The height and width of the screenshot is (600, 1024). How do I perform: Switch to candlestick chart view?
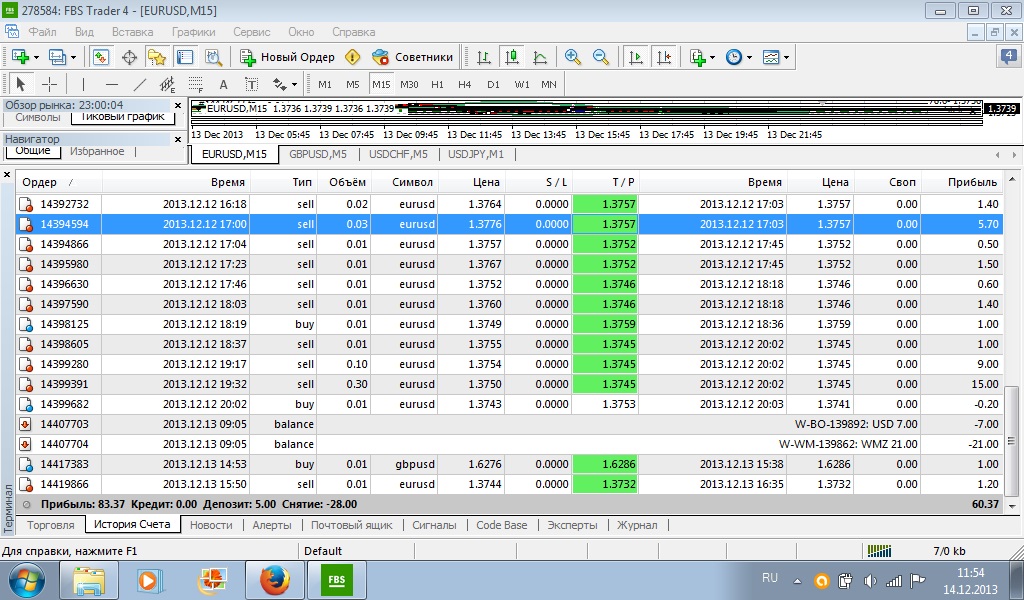pyautogui.click(x=512, y=57)
